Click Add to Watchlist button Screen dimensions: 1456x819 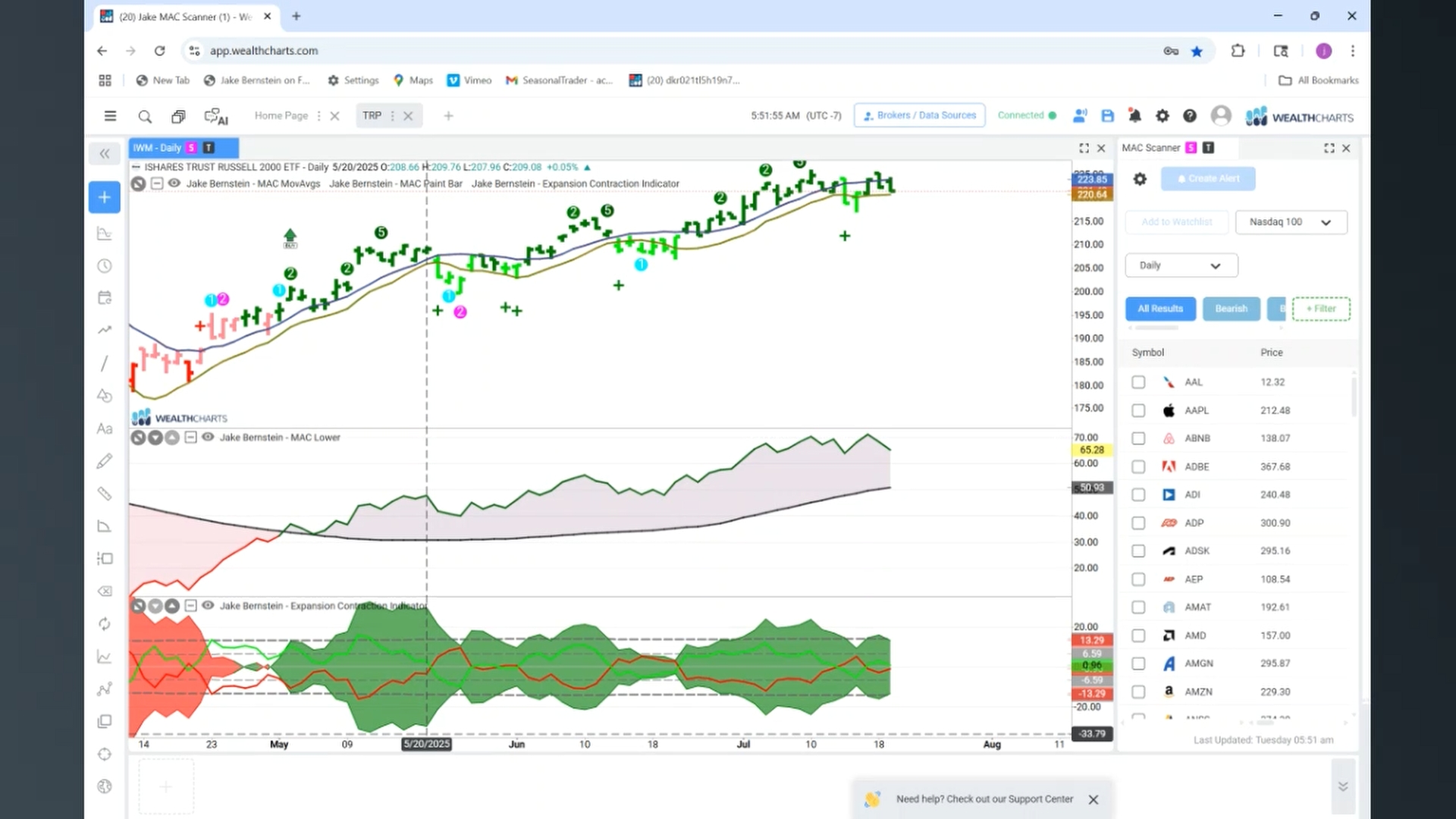click(1176, 222)
